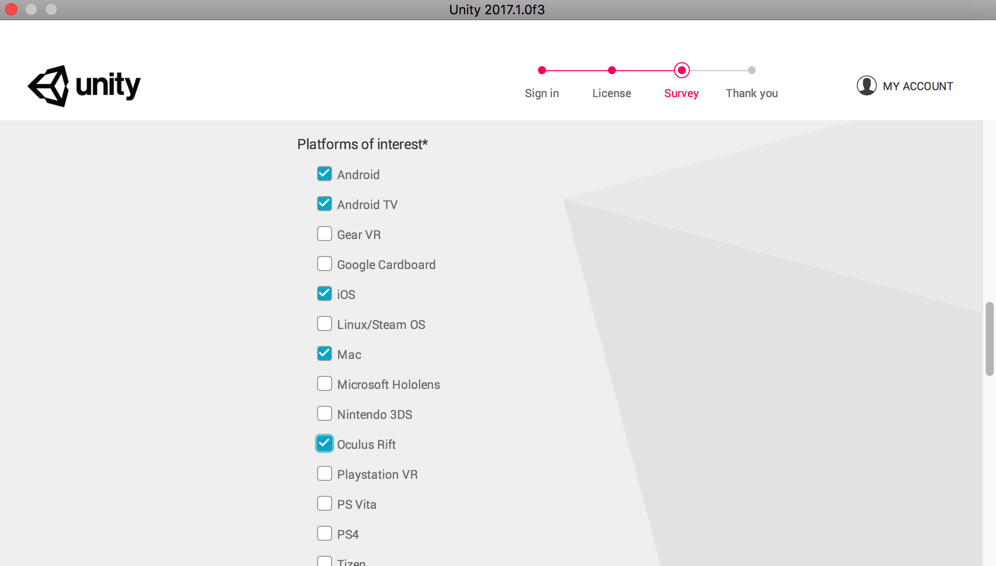
Task: Click the Thank you step label
Action: point(751,93)
